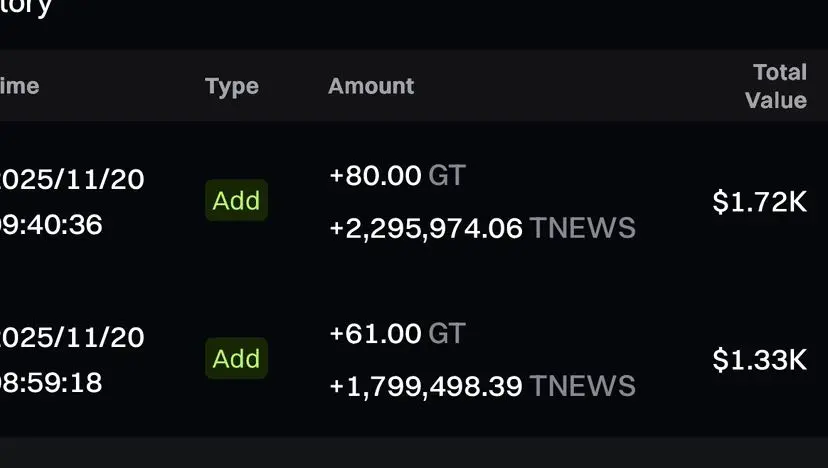Click the Type column header
828x468 pixels.
pos(232,86)
